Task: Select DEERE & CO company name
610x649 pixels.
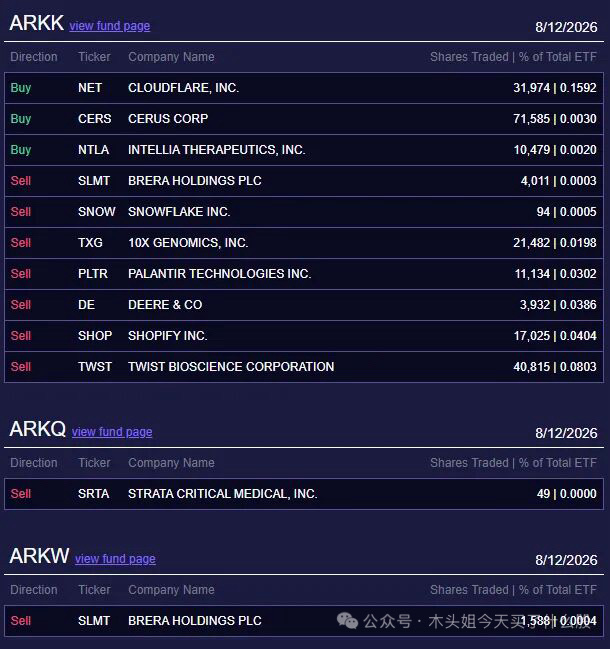Action: pos(165,305)
